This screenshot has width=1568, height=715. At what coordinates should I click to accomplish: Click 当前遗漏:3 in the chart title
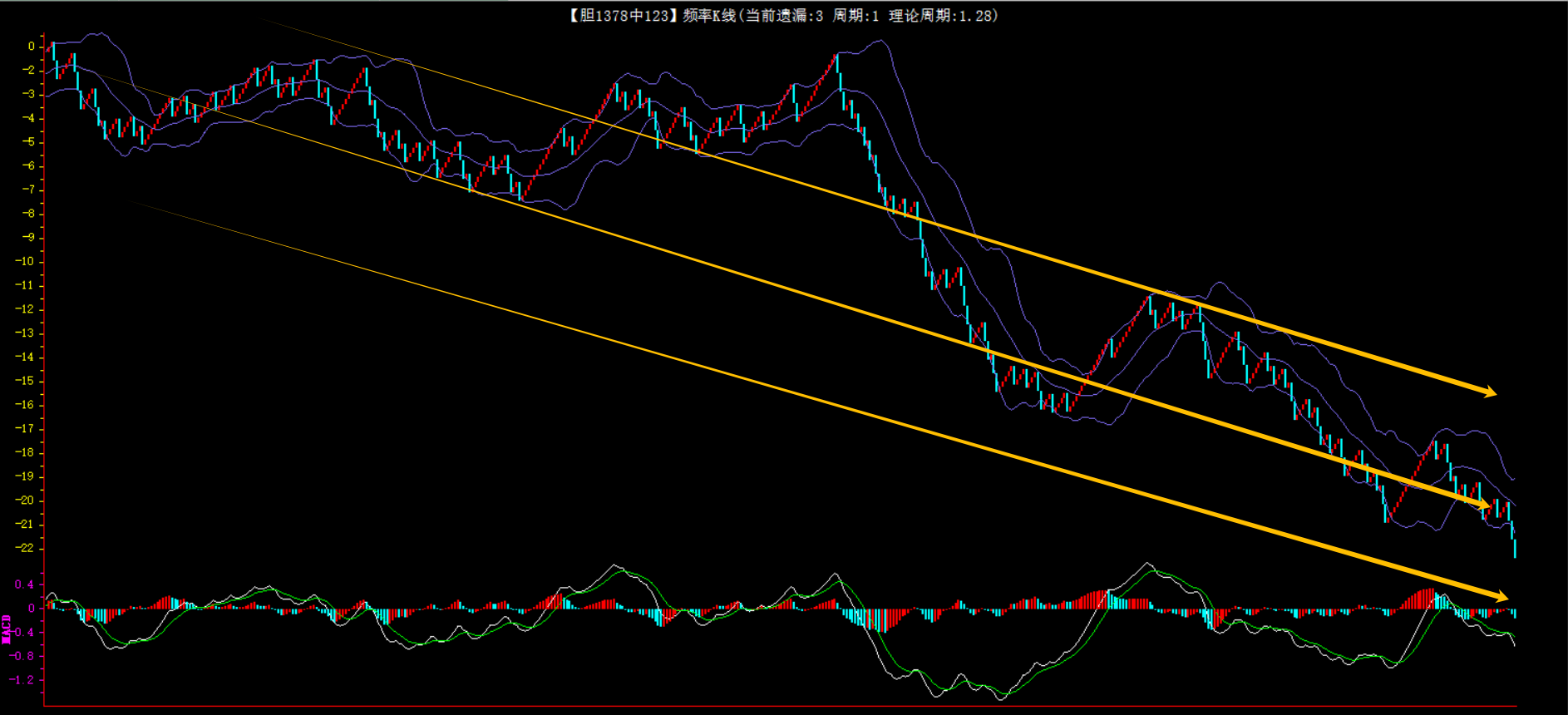pyautogui.click(x=784, y=16)
